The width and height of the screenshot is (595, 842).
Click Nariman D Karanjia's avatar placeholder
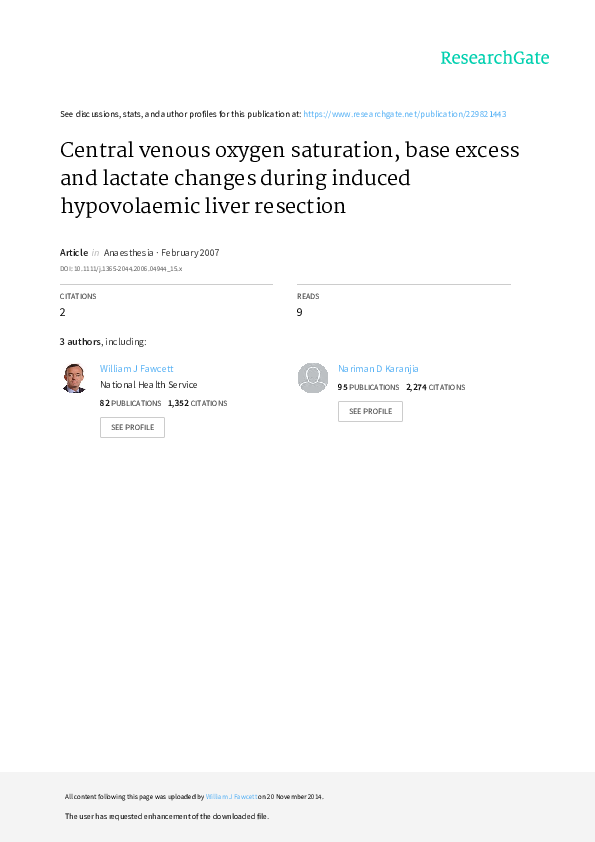313,378
